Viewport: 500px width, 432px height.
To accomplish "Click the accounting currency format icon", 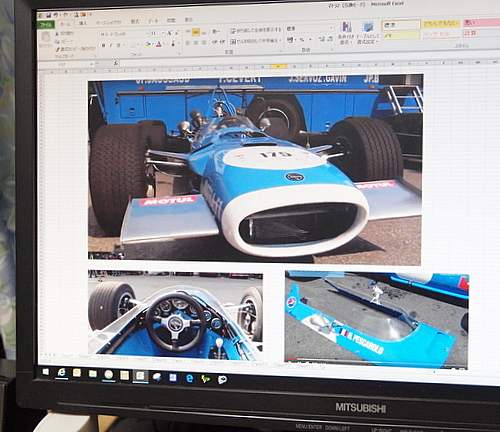I will (x=290, y=39).
